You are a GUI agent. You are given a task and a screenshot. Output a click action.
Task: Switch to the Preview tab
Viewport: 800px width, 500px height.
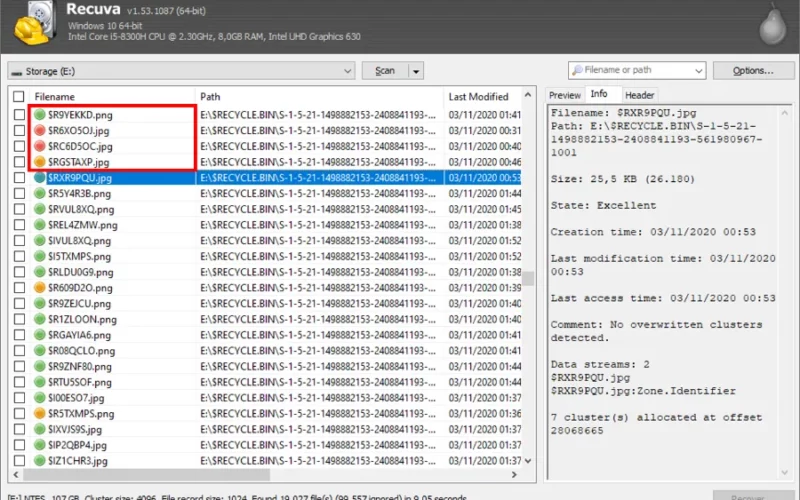click(565, 95)
